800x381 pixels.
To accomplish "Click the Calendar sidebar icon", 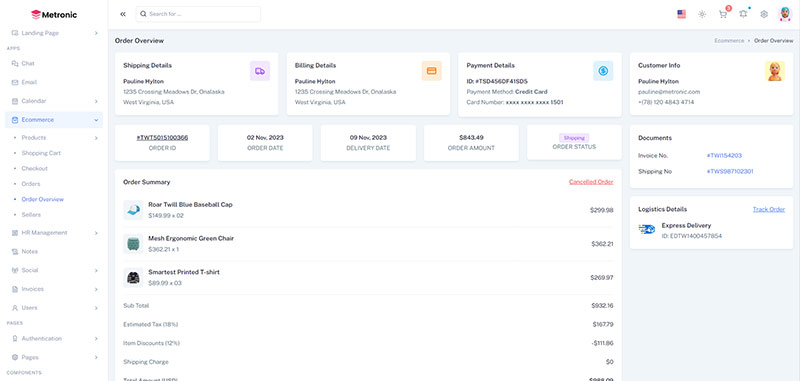I will tap(15, 101).
